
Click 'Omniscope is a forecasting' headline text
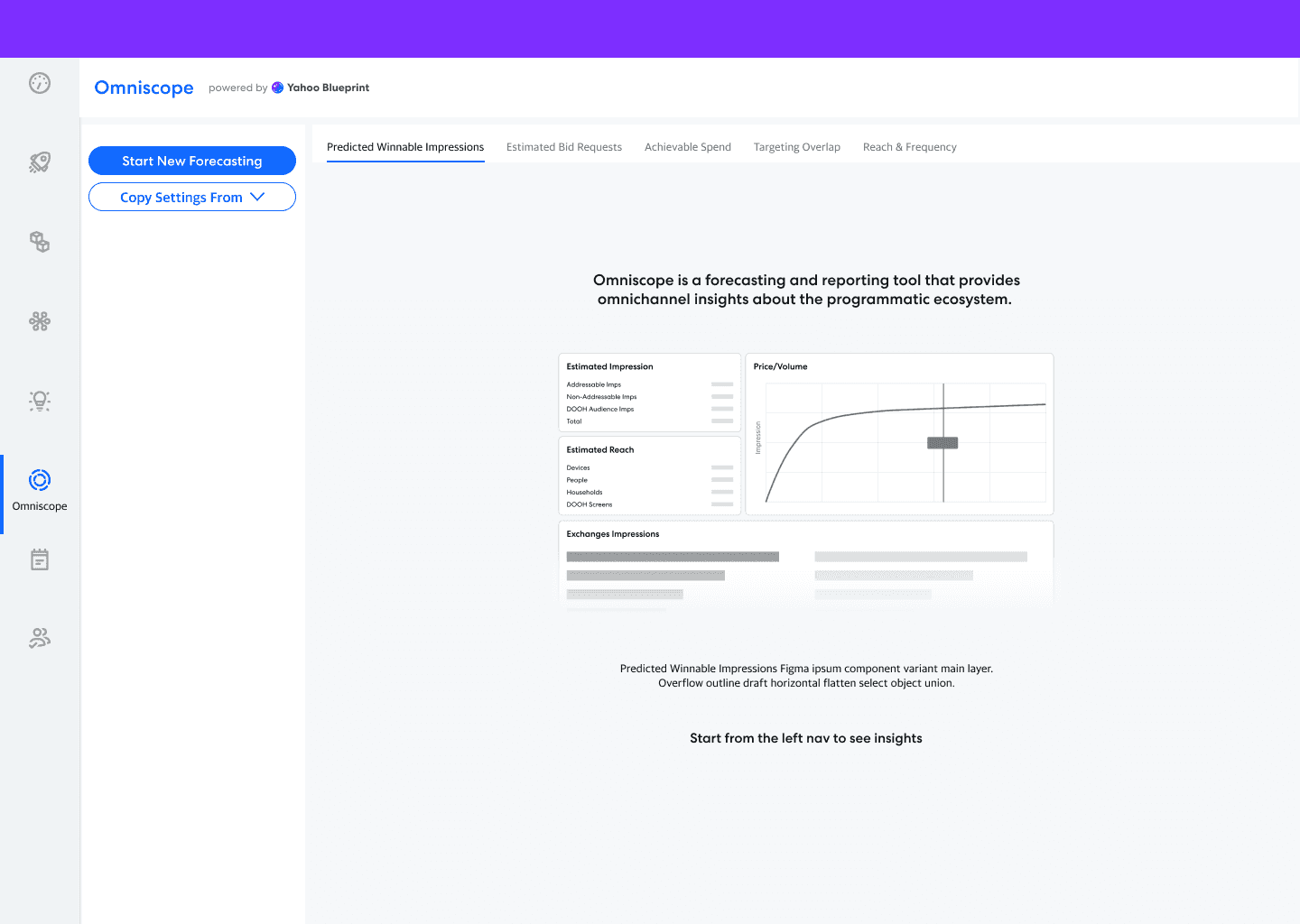point(806,290)
